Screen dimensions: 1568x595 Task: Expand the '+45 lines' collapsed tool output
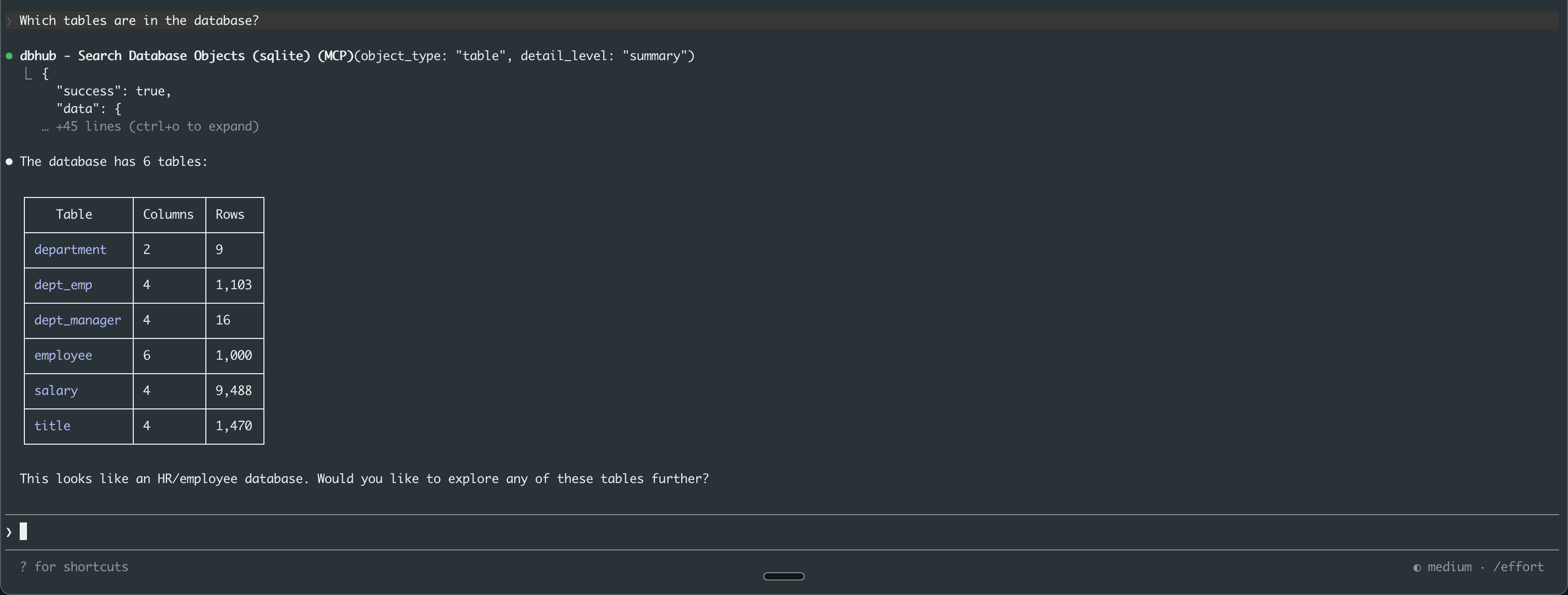(x=157, y=126)
